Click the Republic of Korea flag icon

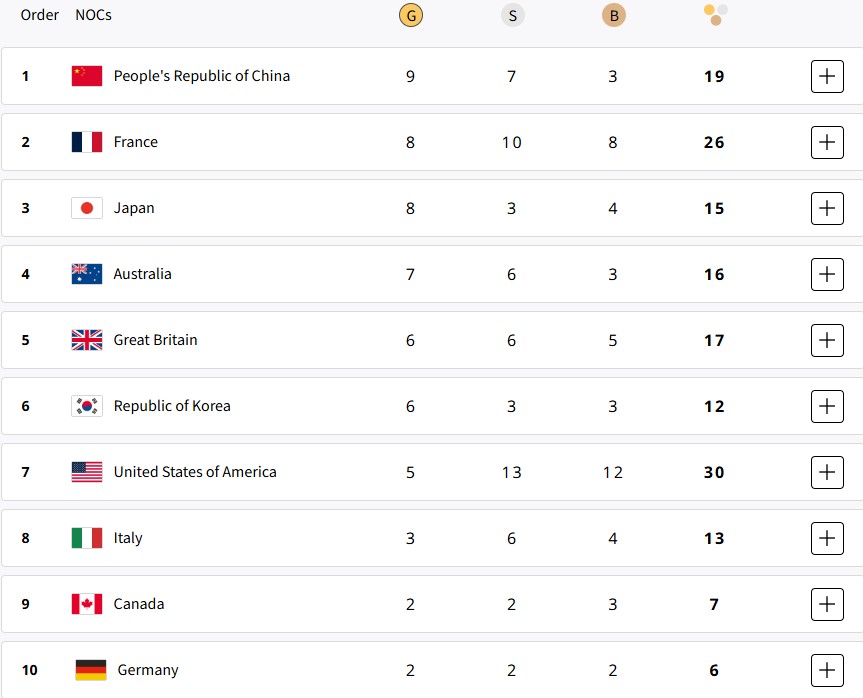pyautogui.click(x=87, y=406)
